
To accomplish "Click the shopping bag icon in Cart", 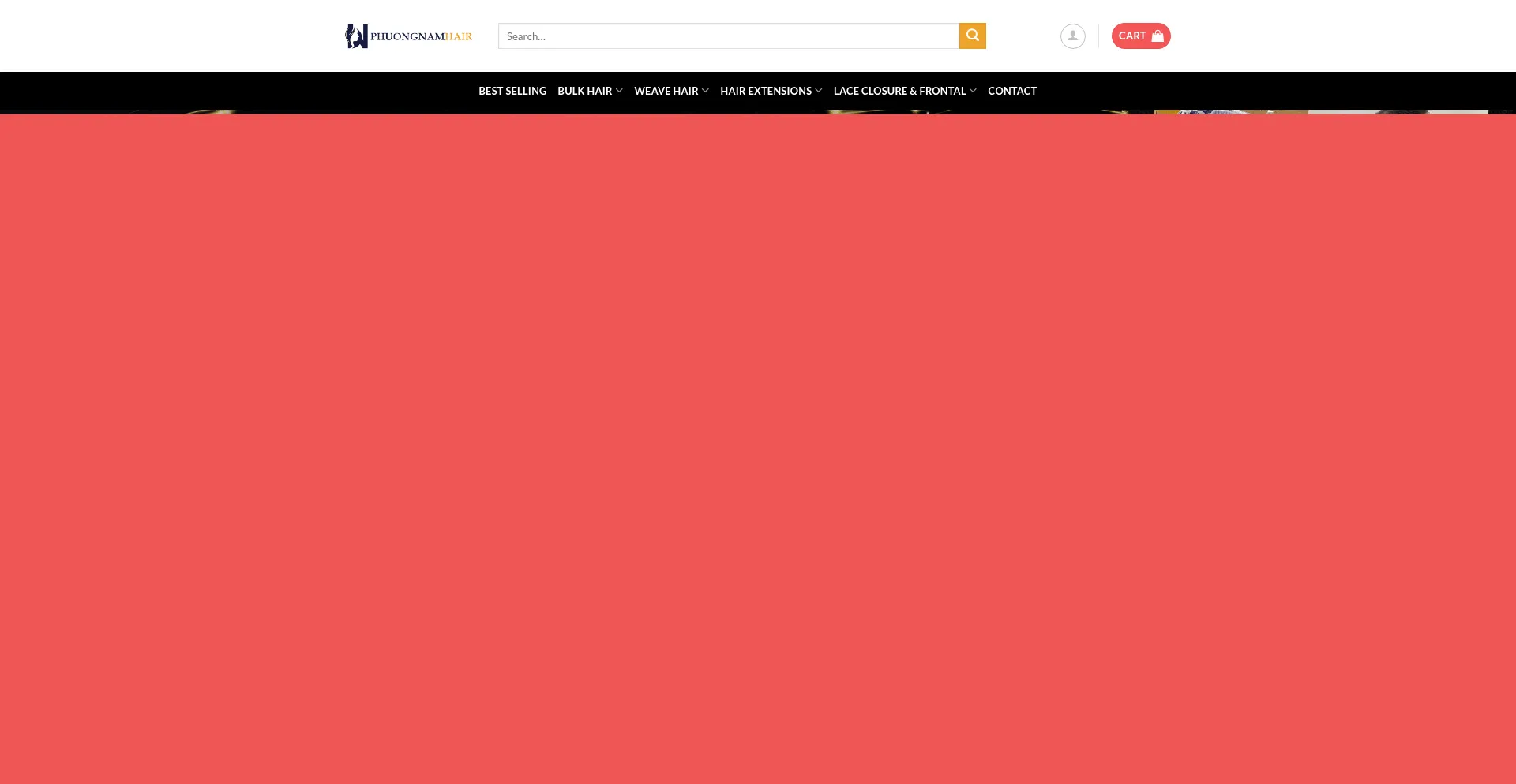I will click(1158, 36).
